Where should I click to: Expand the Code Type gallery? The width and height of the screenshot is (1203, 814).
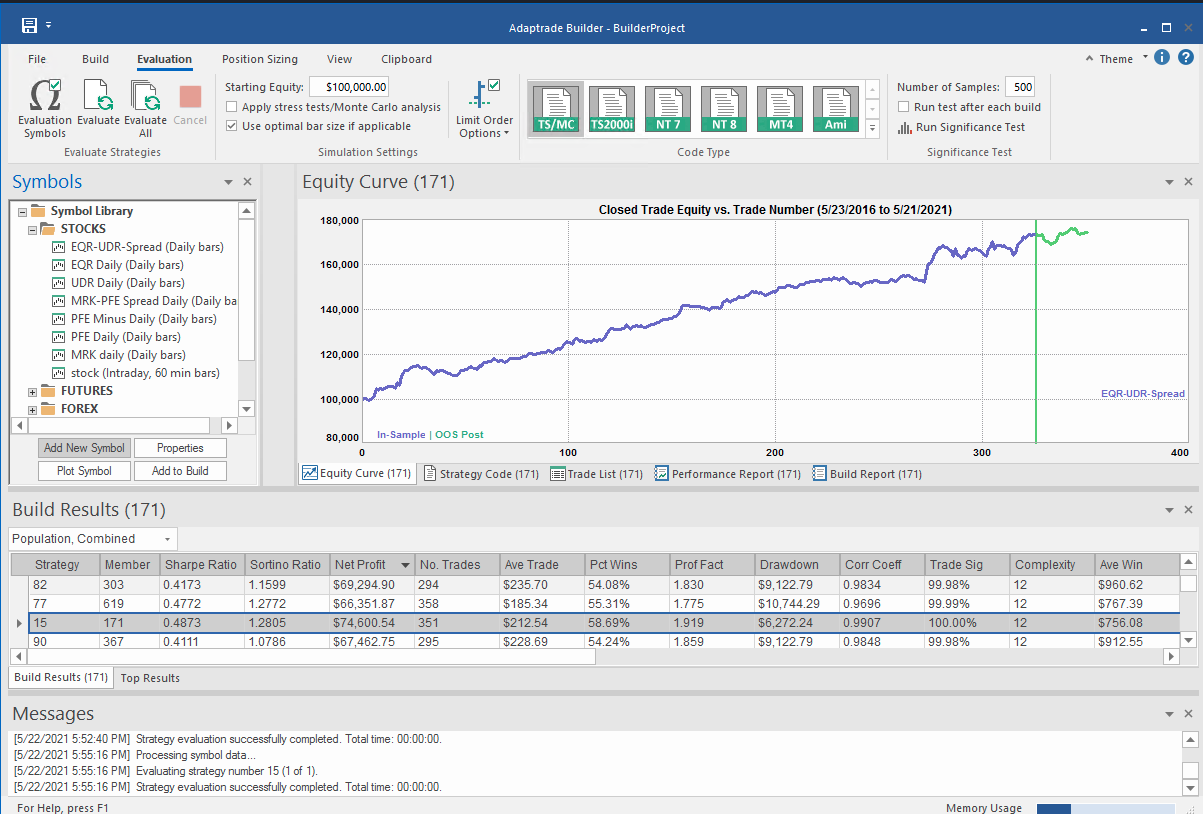pyautogui.click(x=872, y=128)
